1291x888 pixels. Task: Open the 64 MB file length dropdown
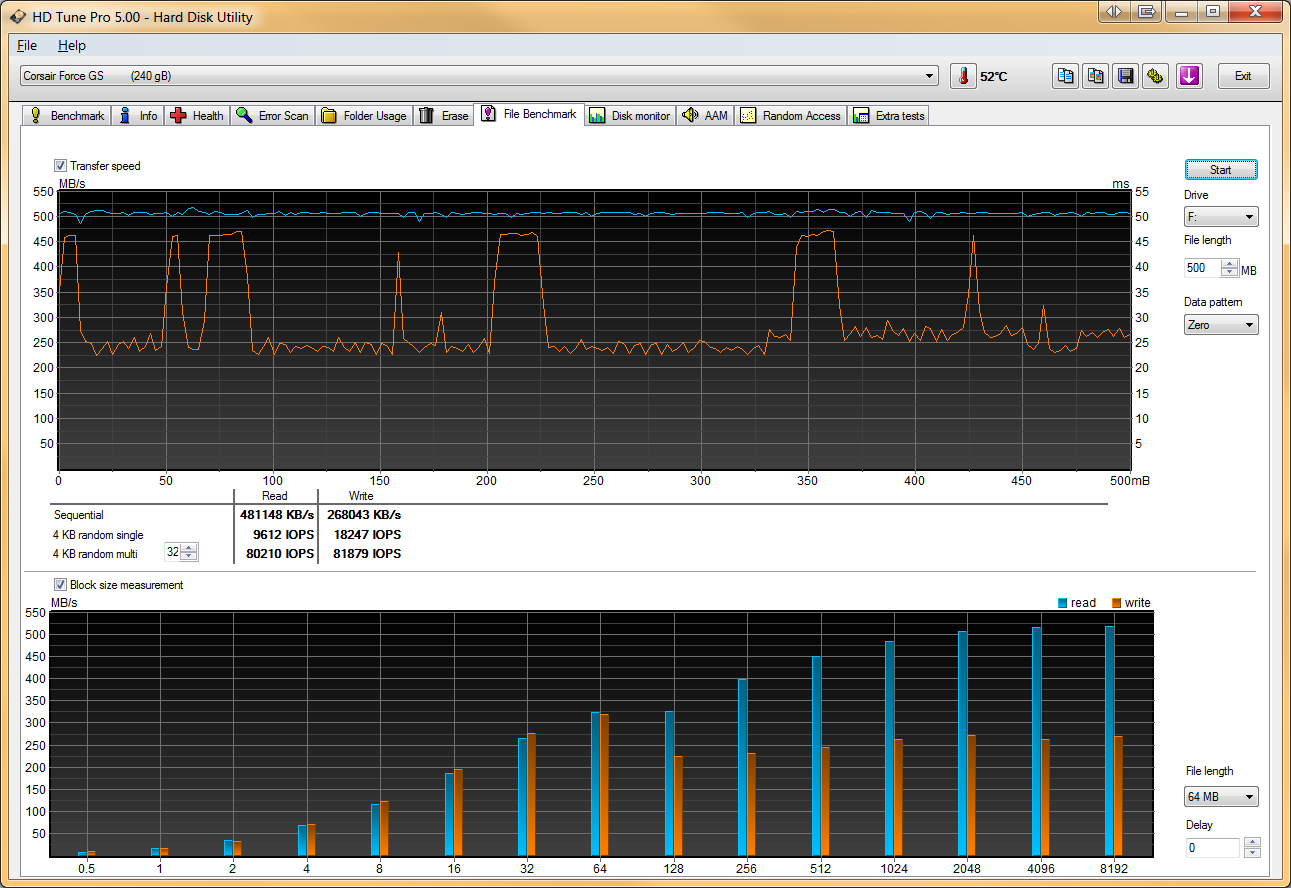coord(1221,797)
